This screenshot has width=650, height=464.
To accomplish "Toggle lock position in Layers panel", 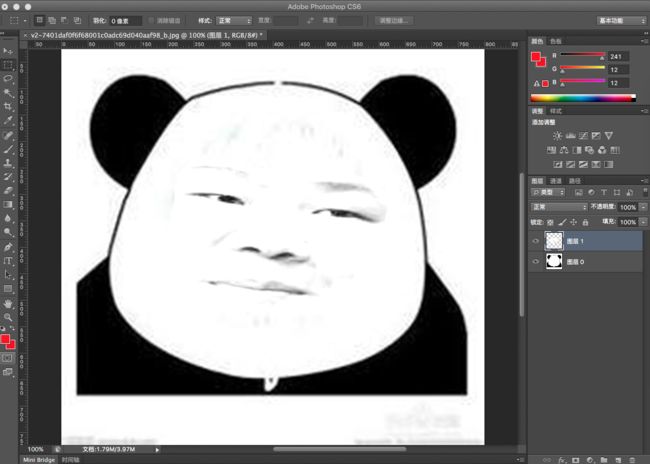I will pos(573,222).
